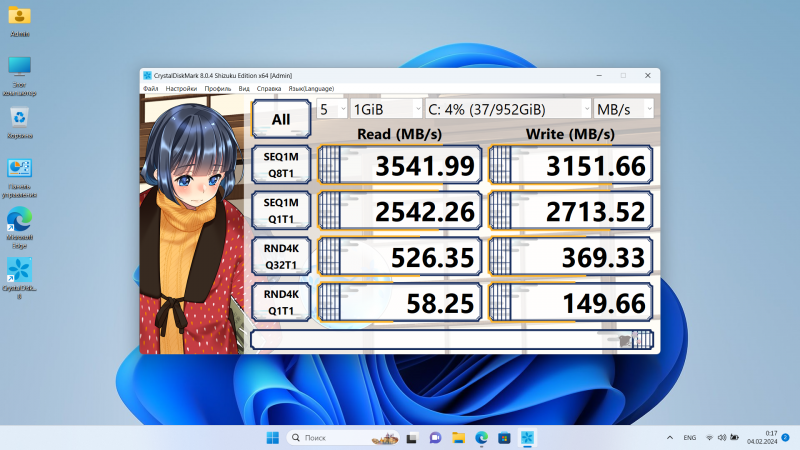Click the Read (MB/s) column header
The image size is (800, 450).
point(399,134)
